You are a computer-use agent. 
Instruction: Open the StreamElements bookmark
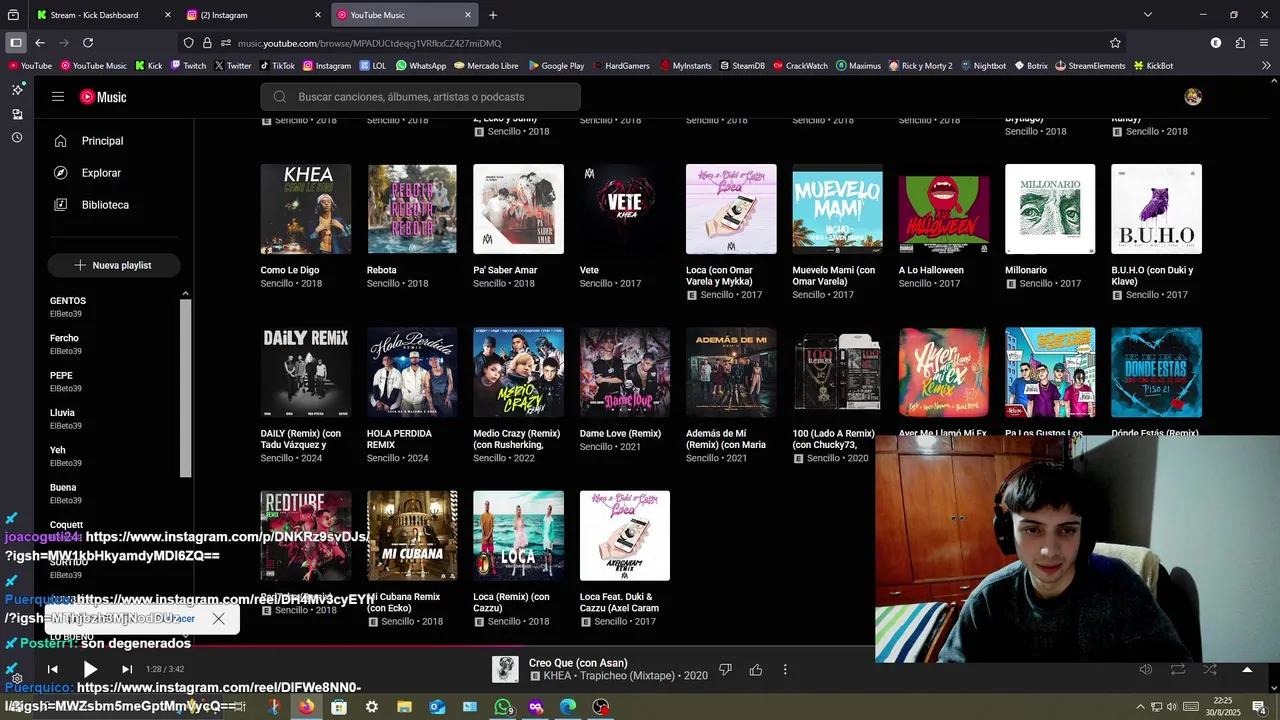(x=1090, y=66)
